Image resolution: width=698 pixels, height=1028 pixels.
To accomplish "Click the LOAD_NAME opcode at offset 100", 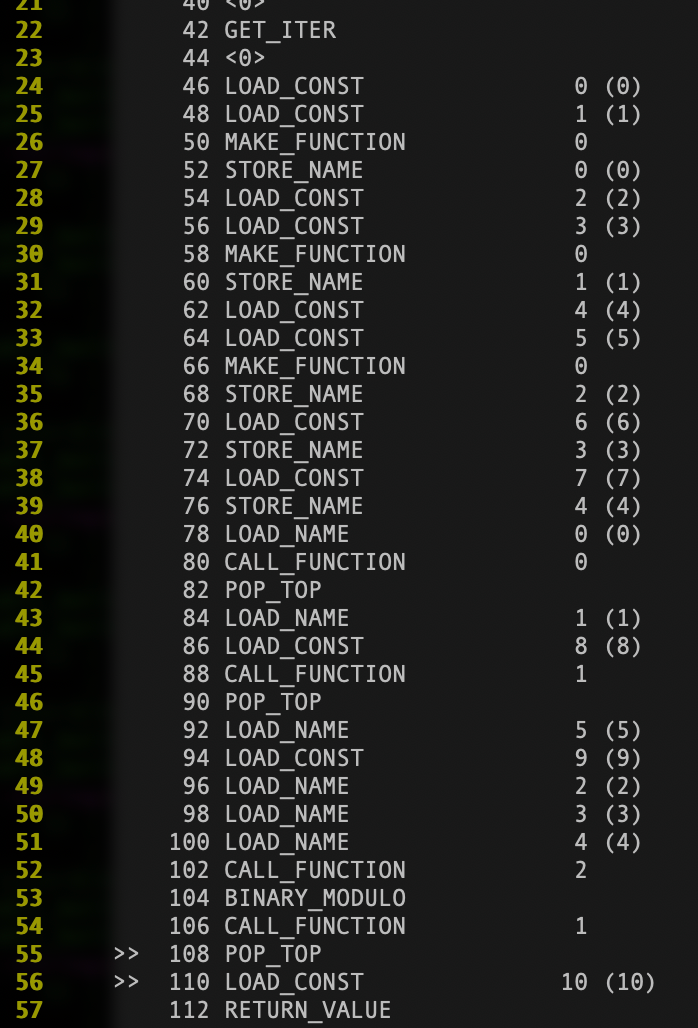I will [x=287, y=842].
